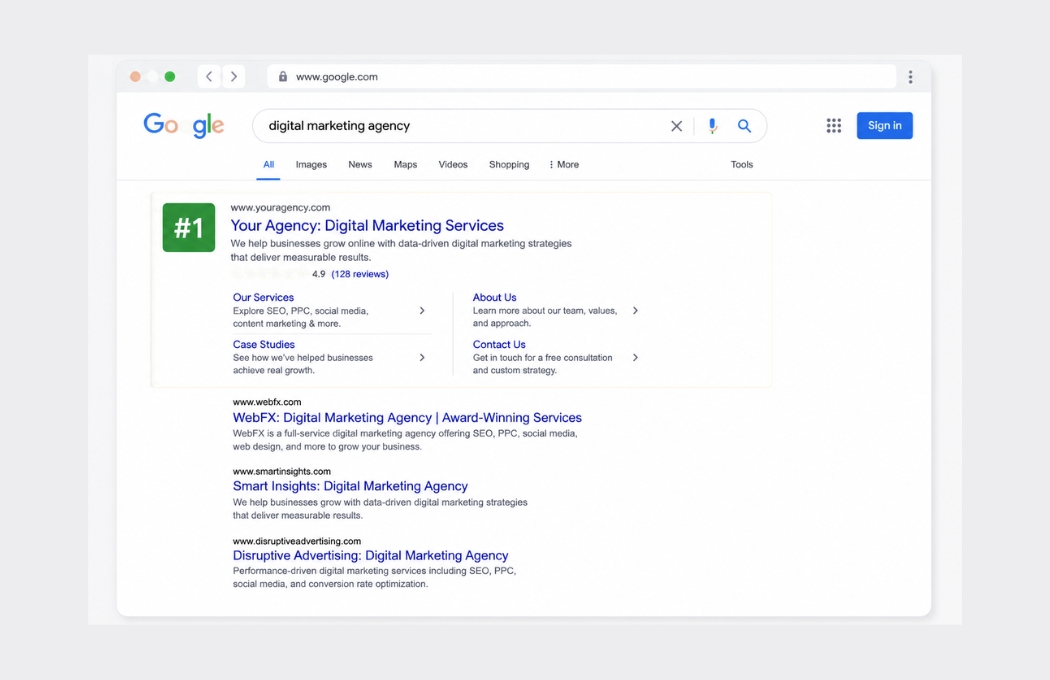Expand the Contact Us sitelink chevron
Screen dimensions: 1050x680
tap(635, 358)
